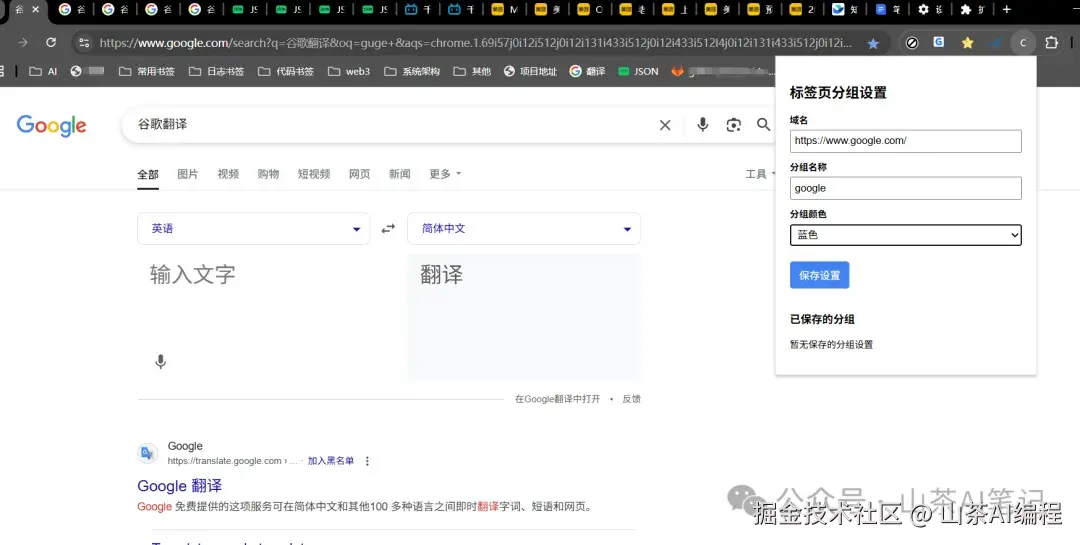Use the translate widget microphone
Image resolution: width=1080 pixels, height=545 pixels.
pos(160,362)
